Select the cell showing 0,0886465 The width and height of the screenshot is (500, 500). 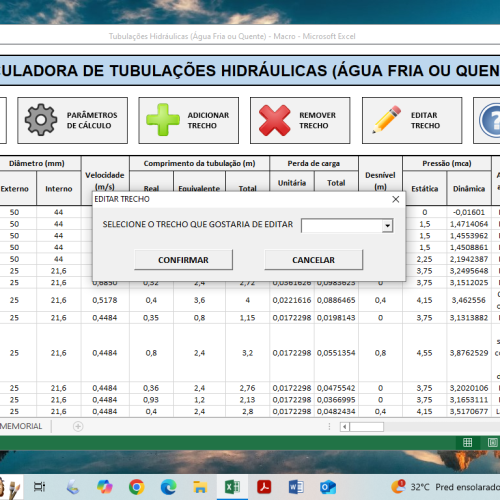[x=336, y=300]
